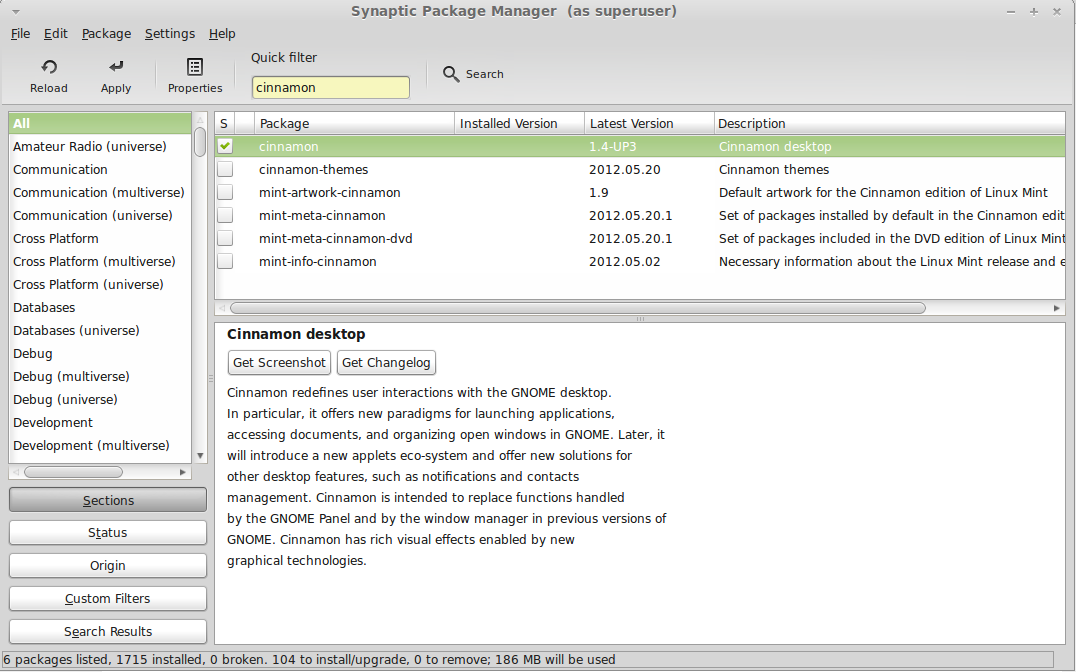Sort by Installed Version column header

(519, 124)
